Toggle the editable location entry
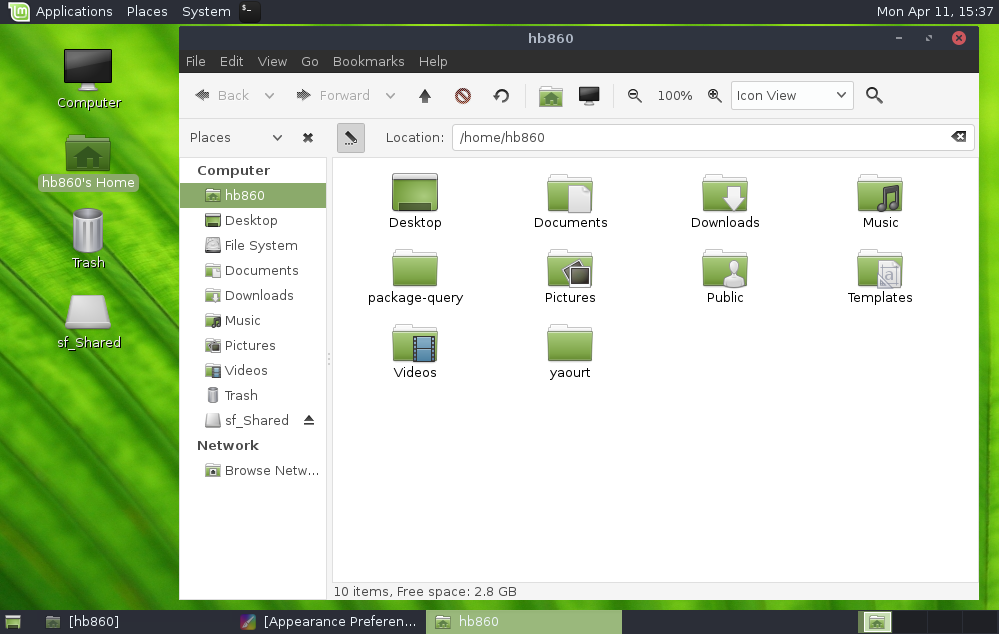 pyautogui.click(x=351, y=137)
